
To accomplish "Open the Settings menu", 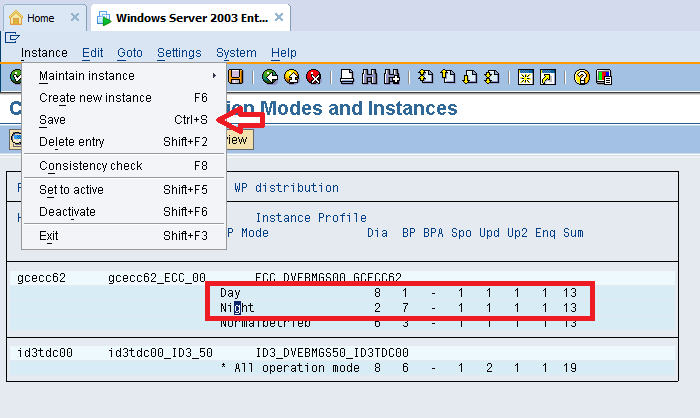I will [x=179, y=53].
